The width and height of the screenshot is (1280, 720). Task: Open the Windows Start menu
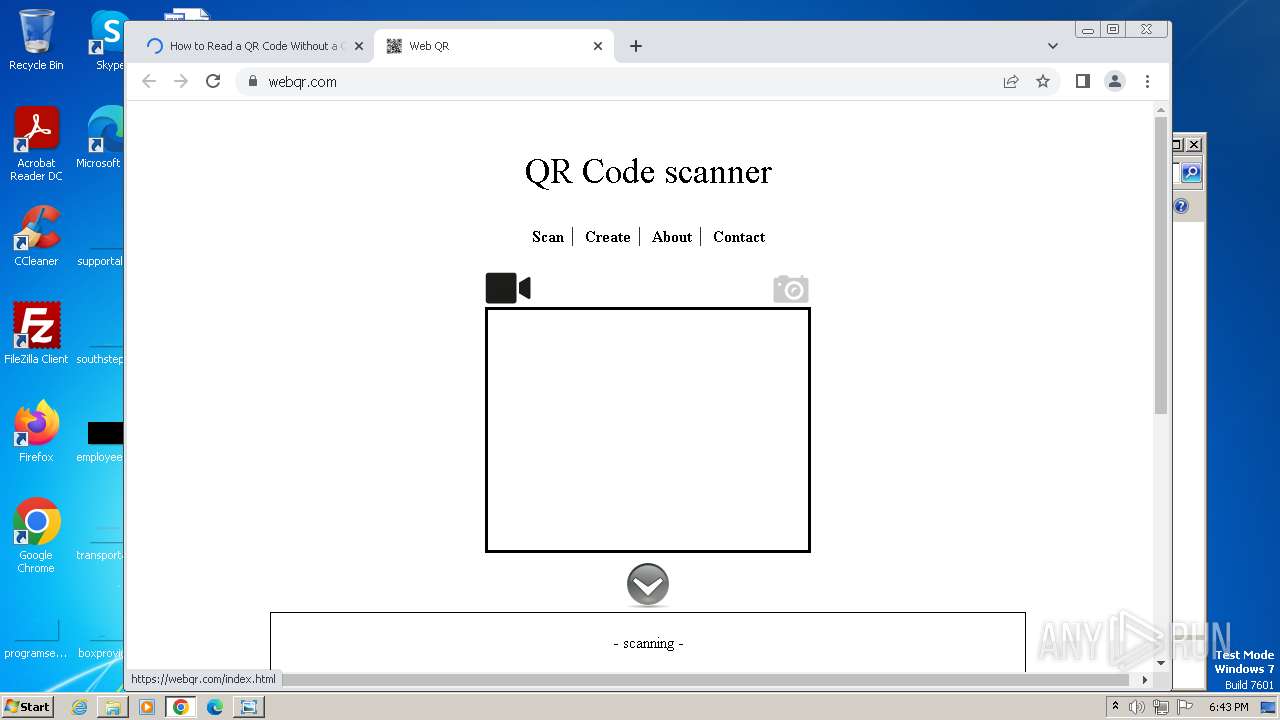tap(27, 706)
